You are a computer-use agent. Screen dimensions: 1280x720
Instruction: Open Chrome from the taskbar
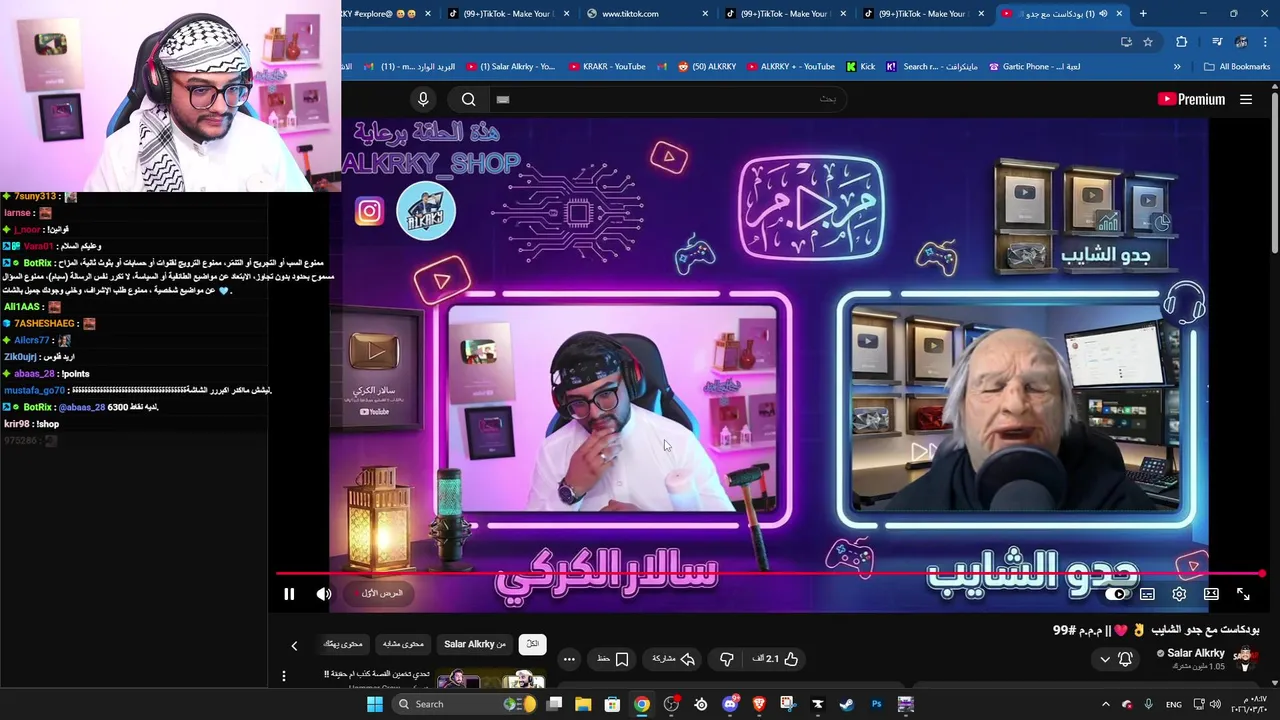pos(642,704)
